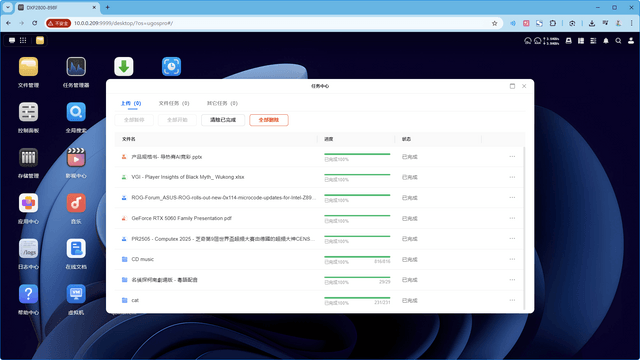Click the device monitor icon in the NAS top bar
The image size is (640, 360).
coord(569,41)
